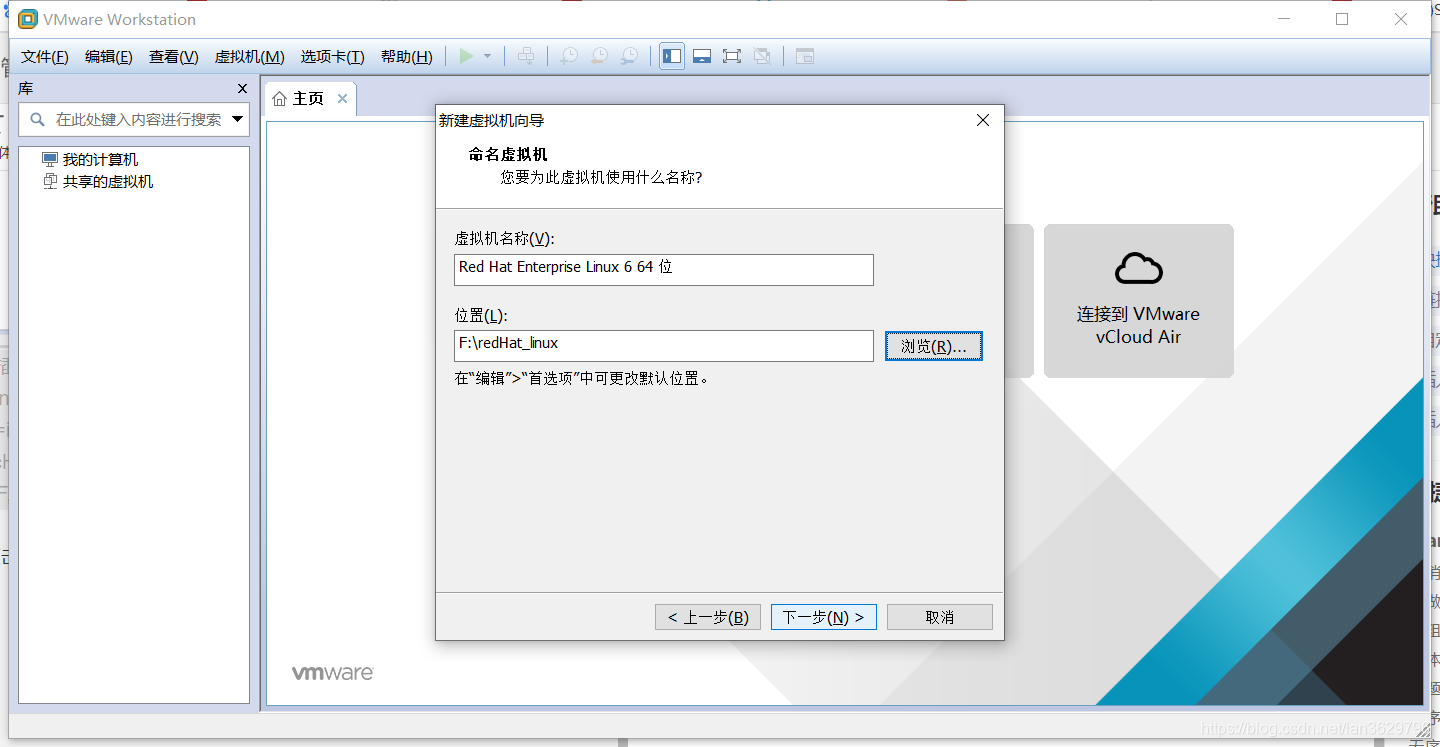This screenshot has height=747, width=1440.
Task: Click the send Ctrl+Alt+Del toolbar icon
Action: coord(526,56)
